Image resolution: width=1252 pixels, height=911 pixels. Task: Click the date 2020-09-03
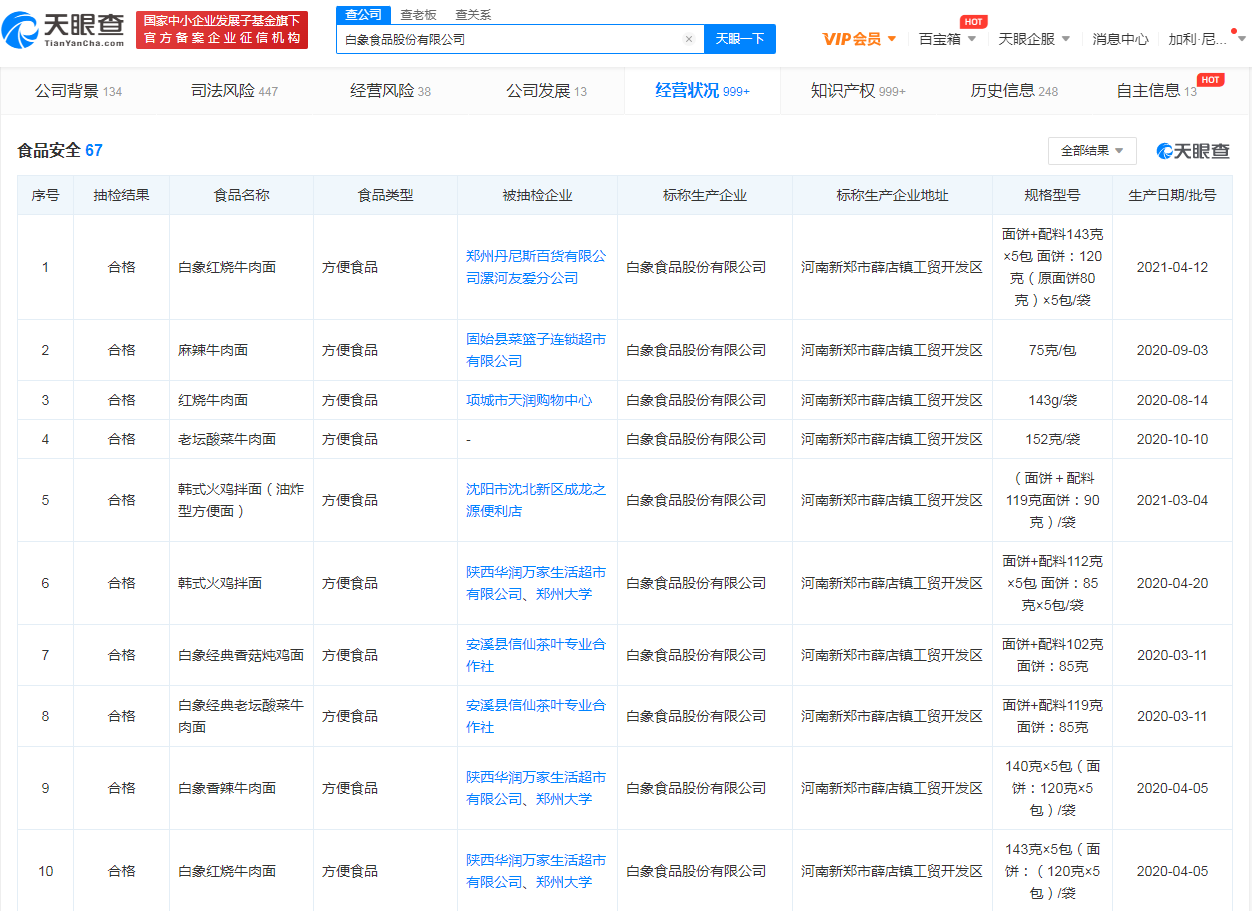click(x=1172, y=350)
